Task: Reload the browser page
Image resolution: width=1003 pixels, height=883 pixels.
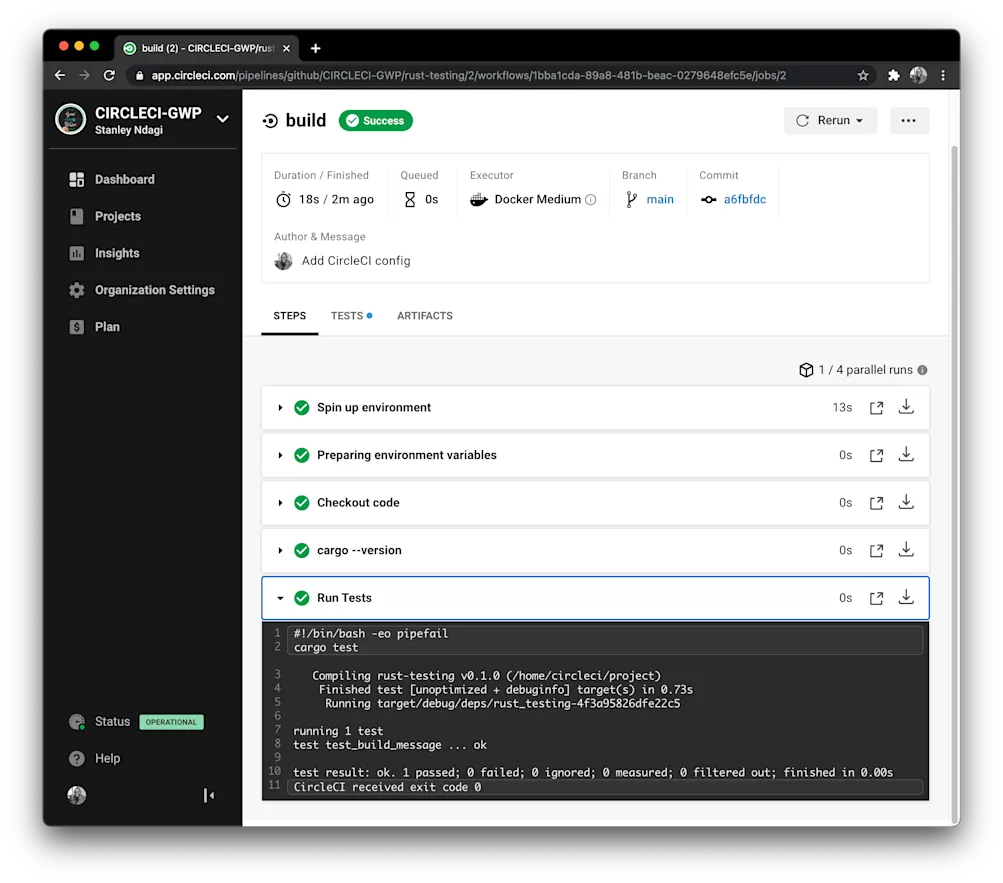Action: tap(109, 76)
